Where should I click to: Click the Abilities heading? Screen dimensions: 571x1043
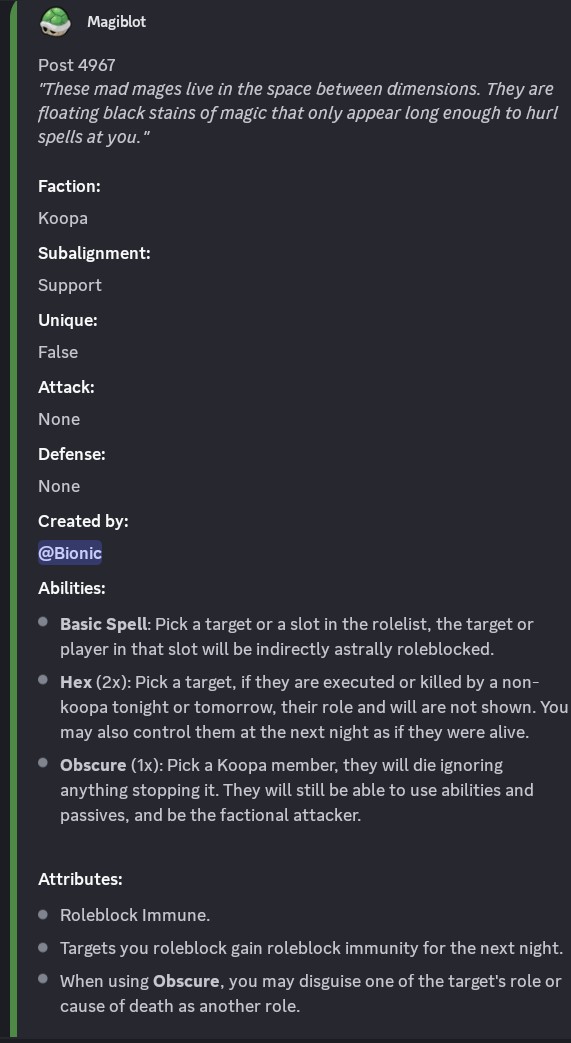72,588
